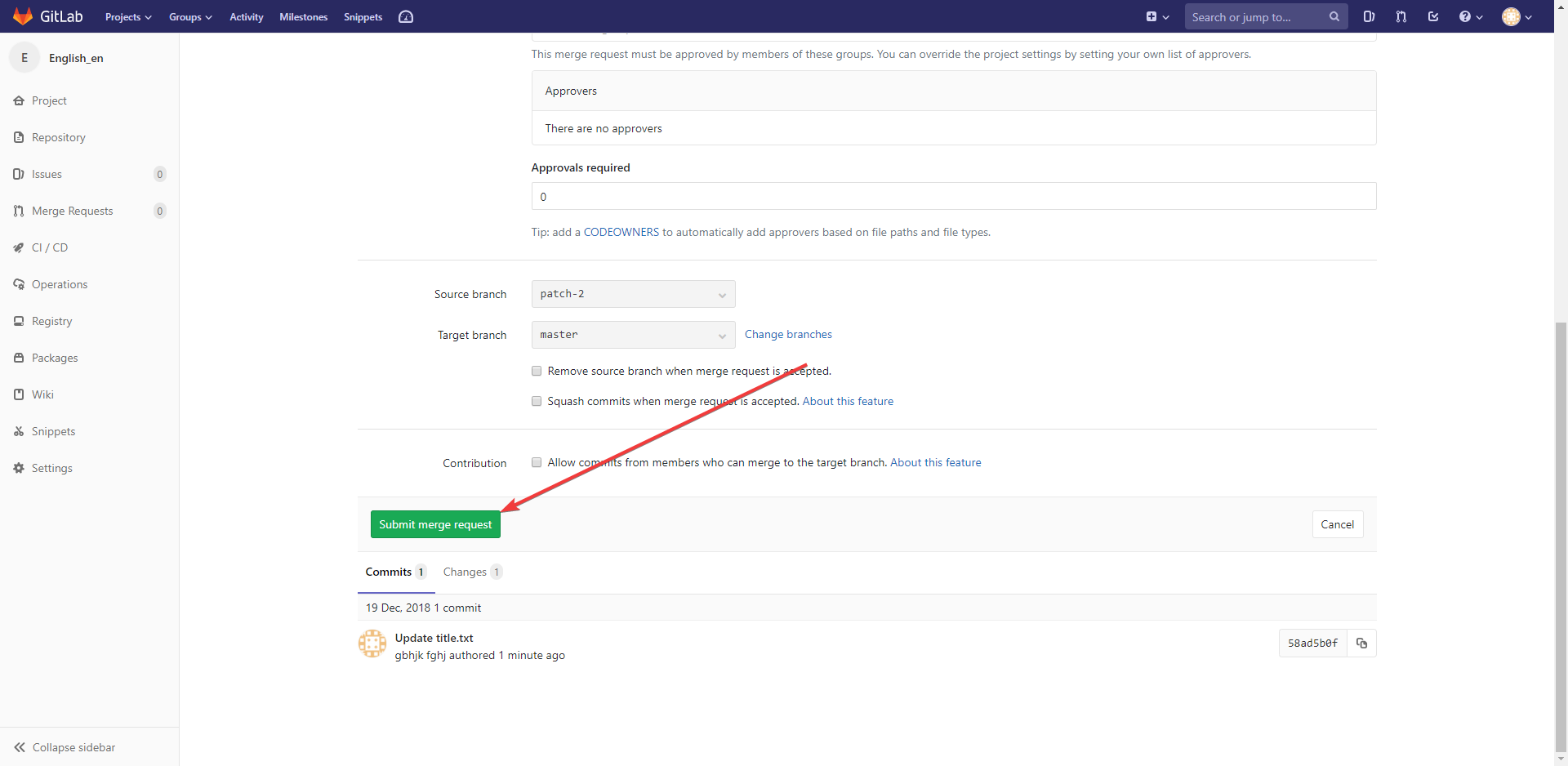
Task: Click the Registry icon in sidebar
Action: pos(19,321)
